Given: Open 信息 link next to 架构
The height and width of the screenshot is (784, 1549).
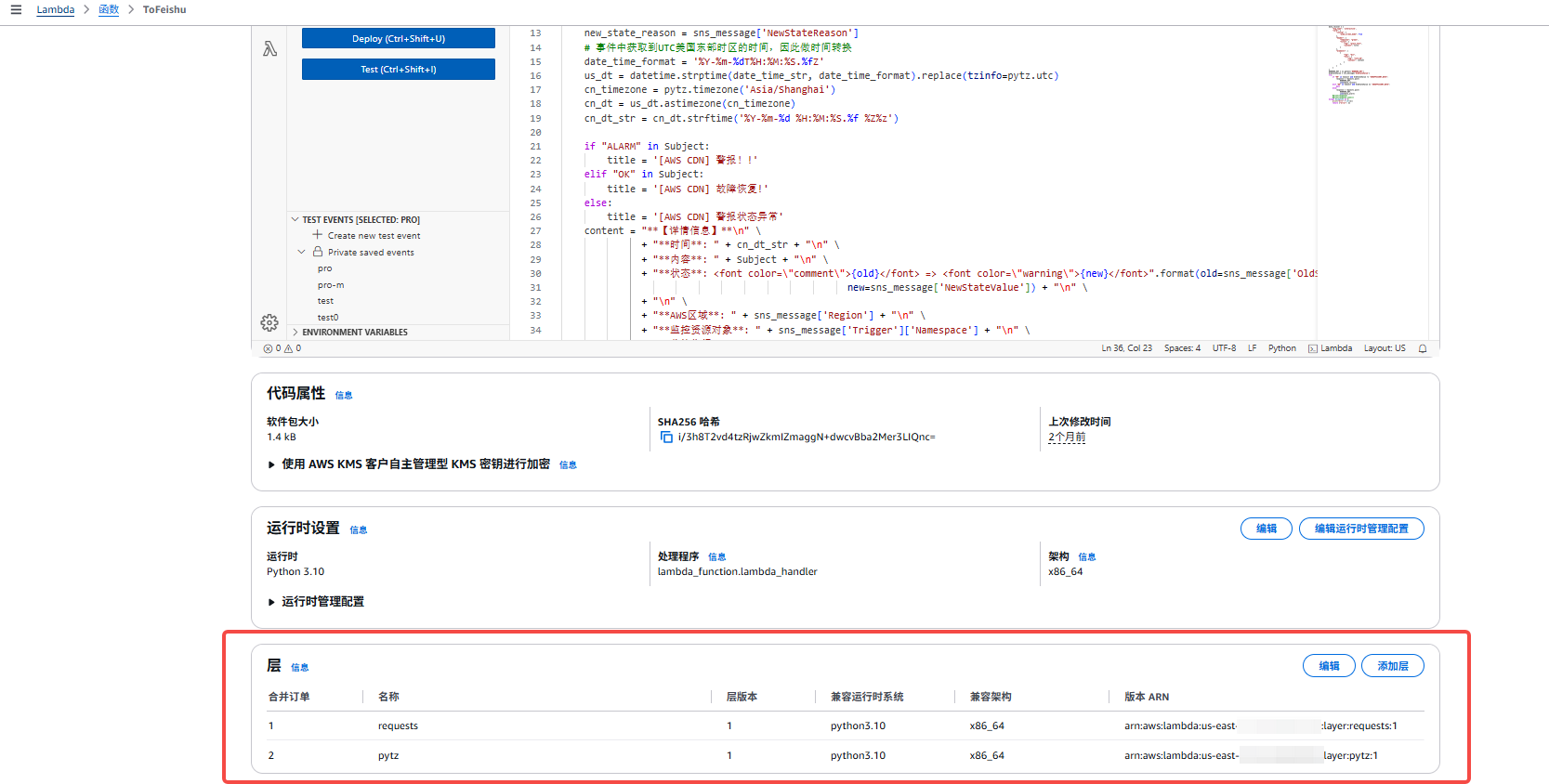Looking at the screenshot, I should click(1087, 557).
